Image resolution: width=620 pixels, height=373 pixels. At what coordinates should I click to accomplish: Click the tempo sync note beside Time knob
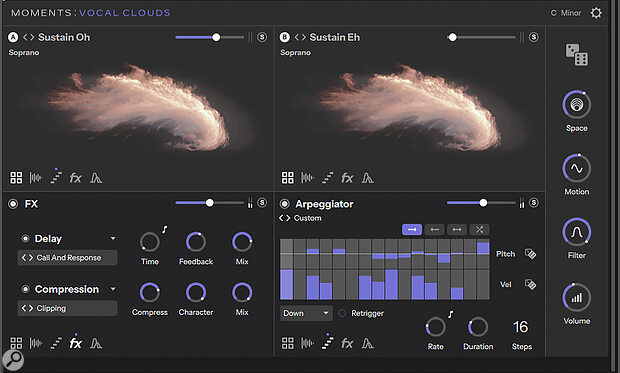click(x=164, y=229)
